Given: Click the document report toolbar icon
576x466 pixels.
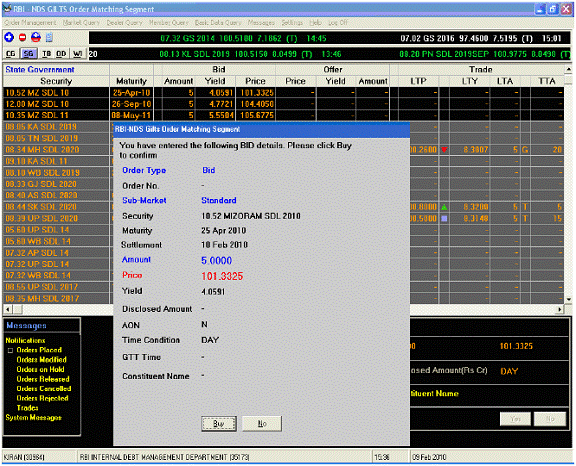Looking at the screenshot, I should [x=49, y=37].
